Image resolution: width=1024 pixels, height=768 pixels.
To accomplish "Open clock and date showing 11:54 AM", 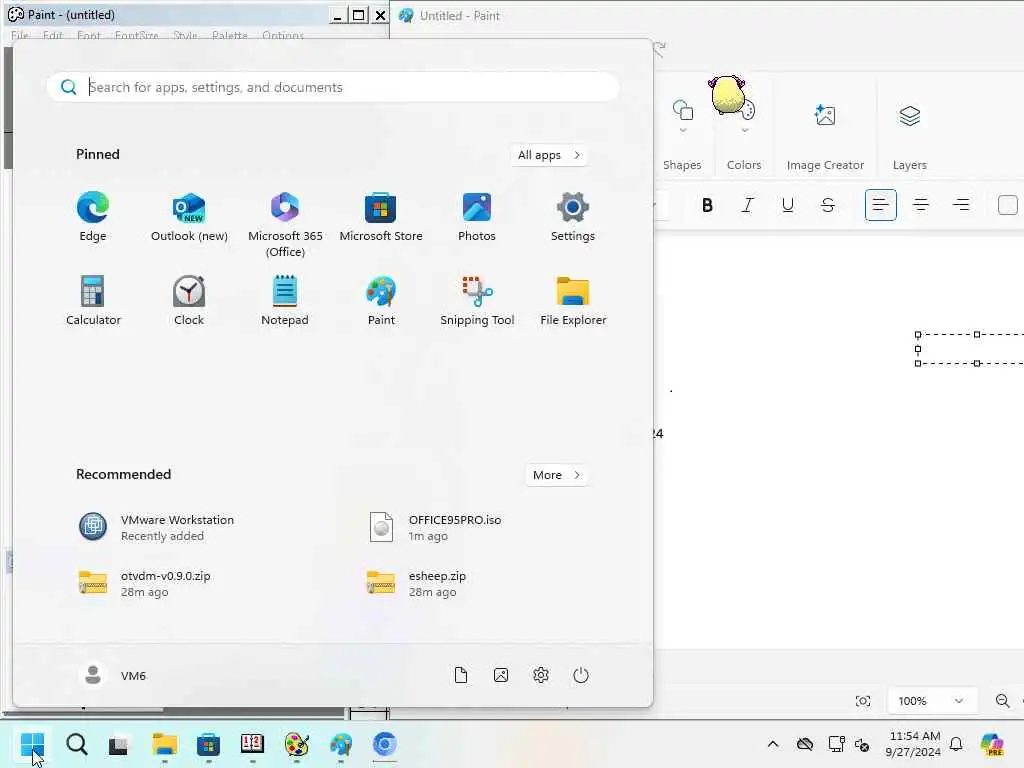I will pyautogui.click(x=914, y=744).
